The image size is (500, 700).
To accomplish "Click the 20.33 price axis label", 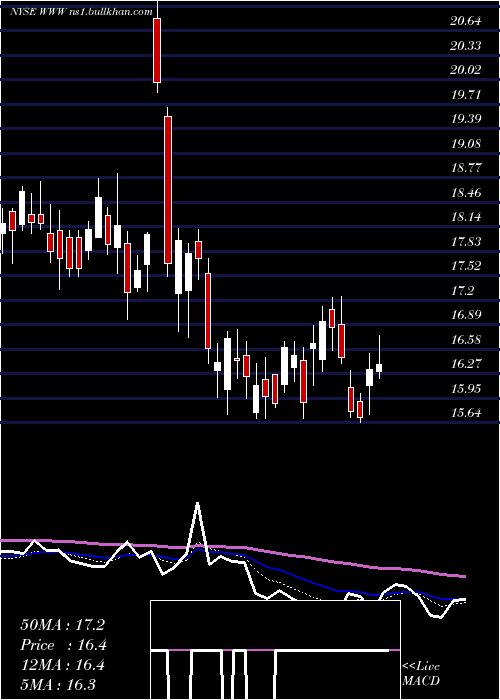I will [466, 46].
